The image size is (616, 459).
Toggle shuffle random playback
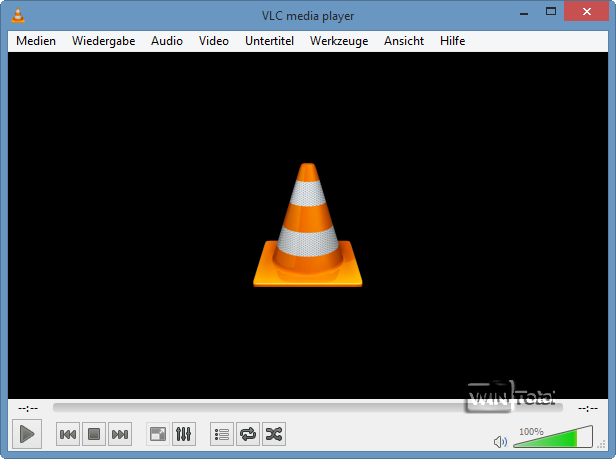click(274, 434)
